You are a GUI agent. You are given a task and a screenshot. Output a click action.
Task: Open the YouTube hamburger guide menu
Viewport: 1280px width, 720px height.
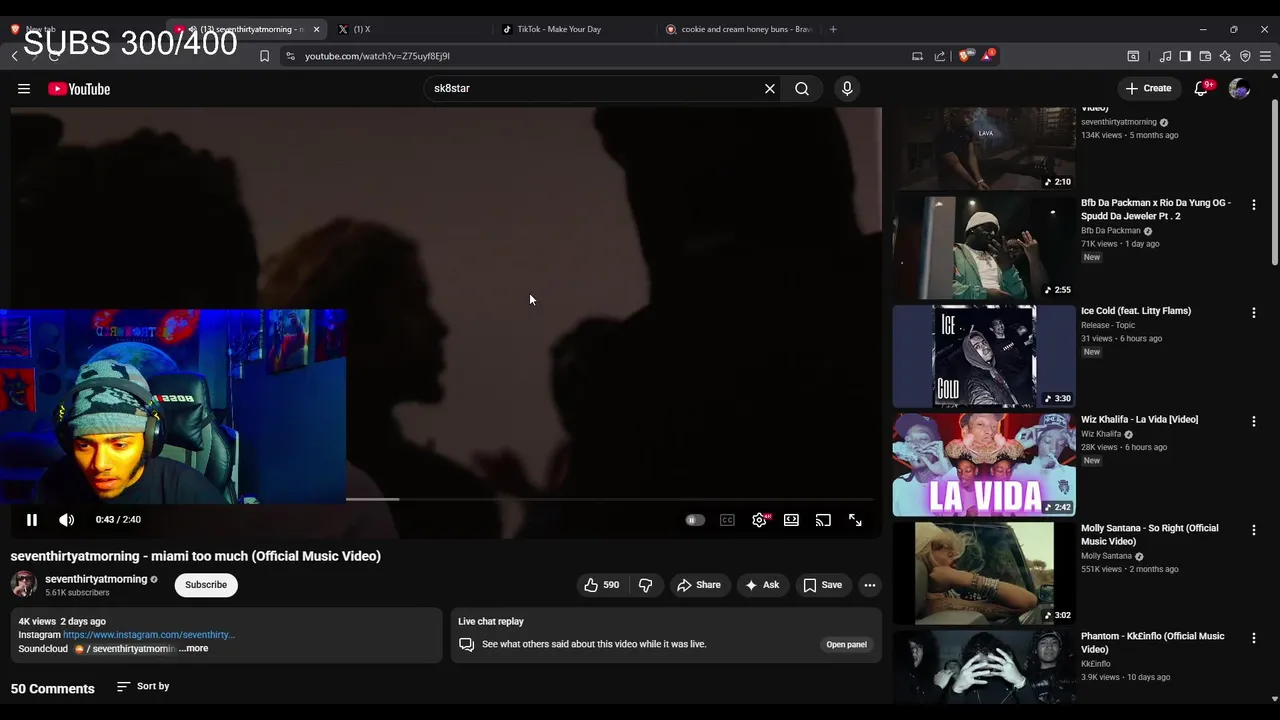point(24,89)
